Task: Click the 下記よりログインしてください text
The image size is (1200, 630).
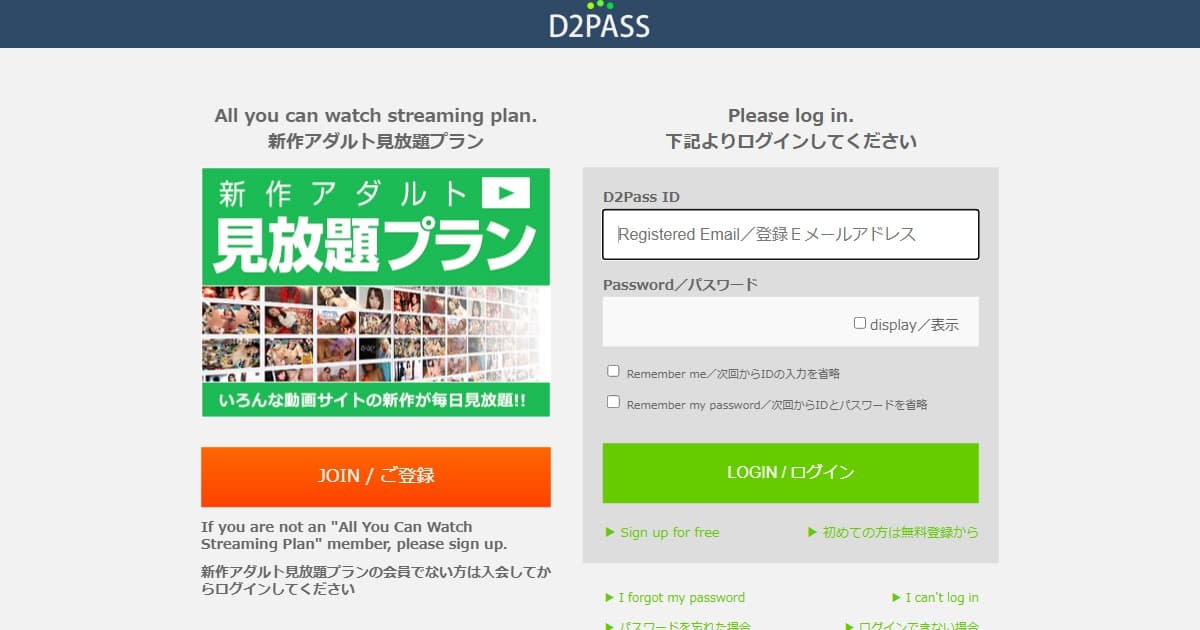Action: (791, 141)
